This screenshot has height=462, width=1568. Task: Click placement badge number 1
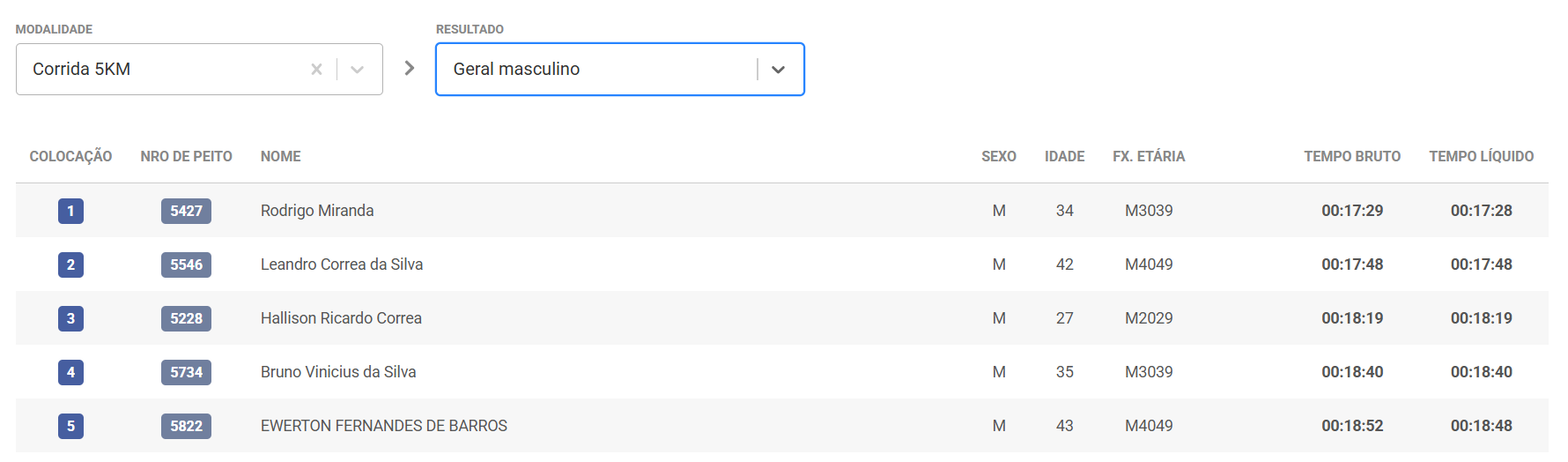70,211
